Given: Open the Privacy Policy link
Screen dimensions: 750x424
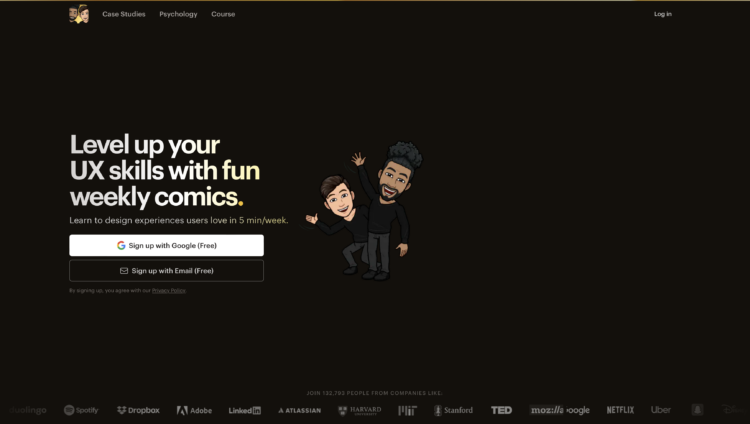Looking at the screenshot, I should tap(168, 290).
